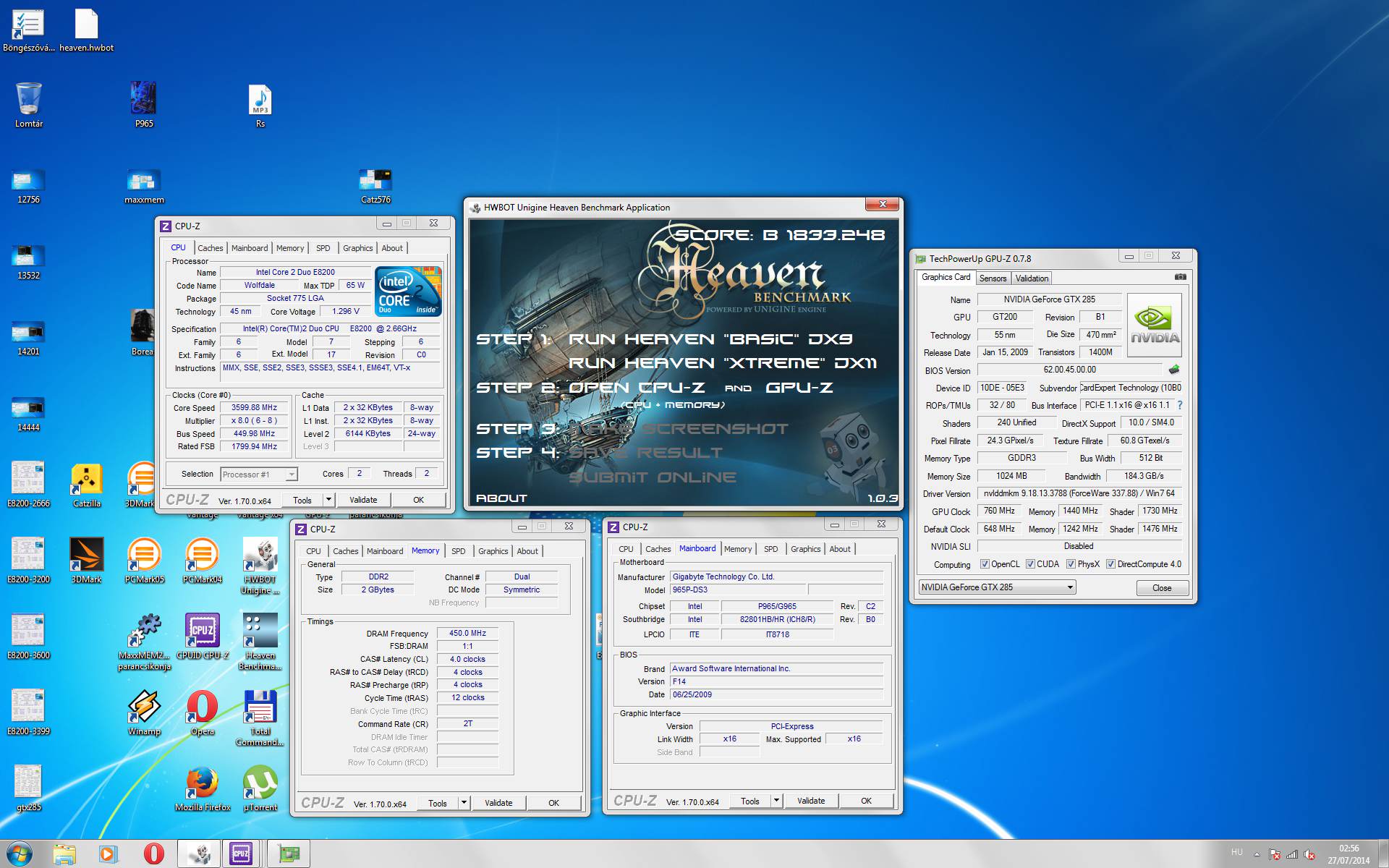1389x868 pixels.
Task: Click the GPU-Z BIOS save chip icon
Action: click(1173, 370)
